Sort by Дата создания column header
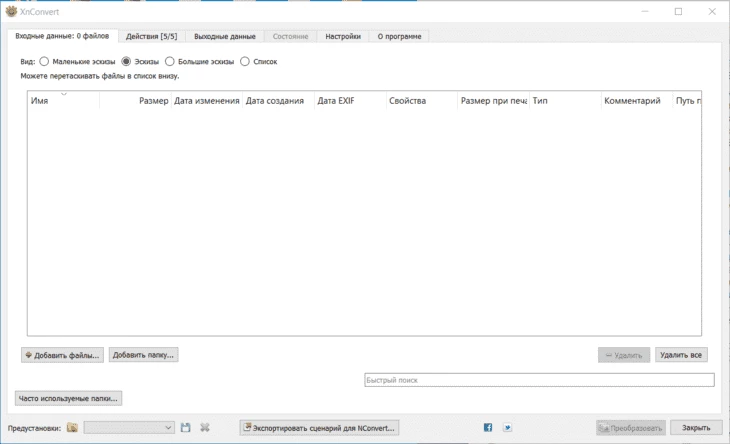This screenshot has height=444, width=730. point(278,101)
